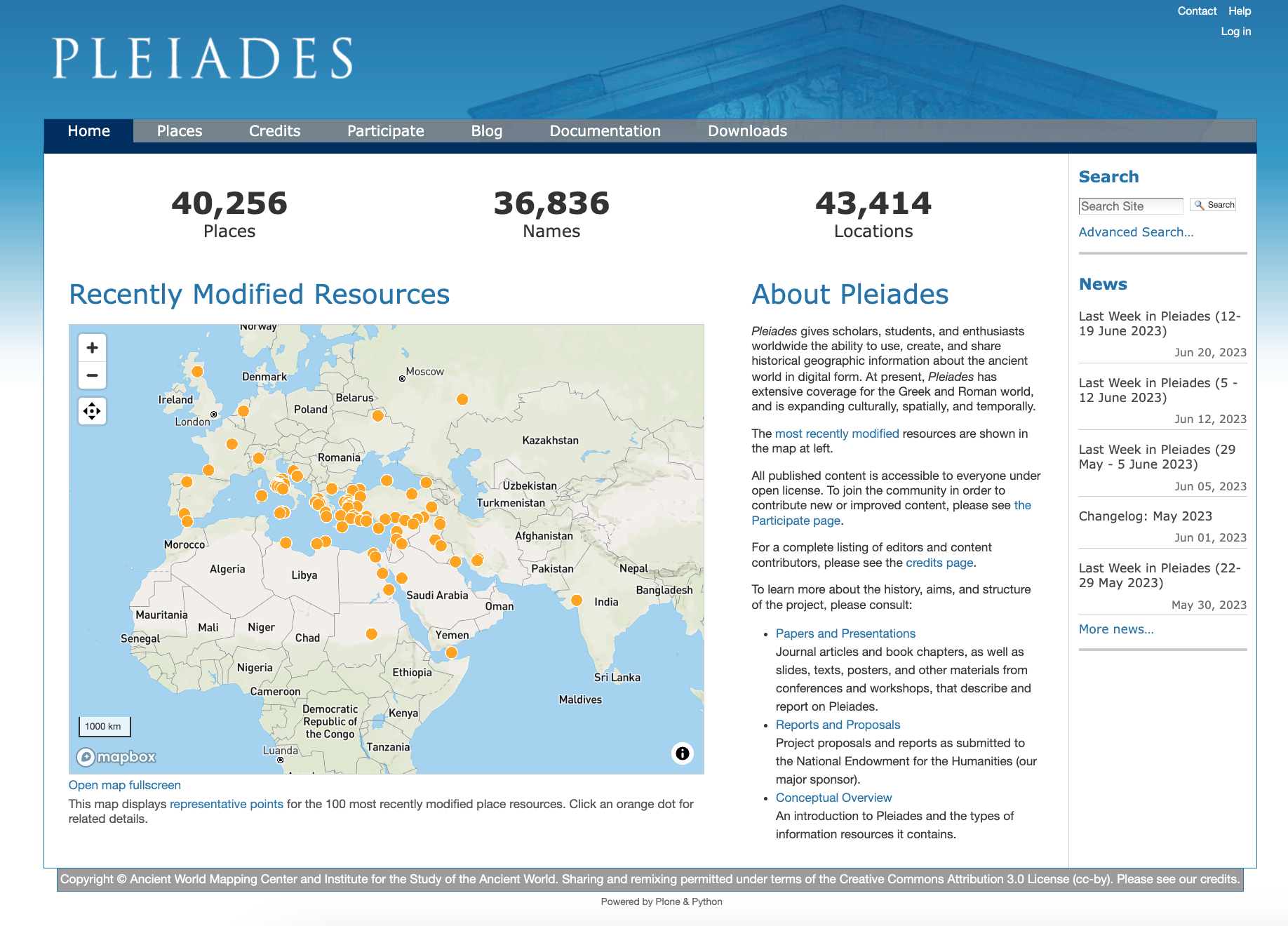The width and height of the screenshot is (1288, 926).
Task: Click Log in
Action: pos(1235,32)
